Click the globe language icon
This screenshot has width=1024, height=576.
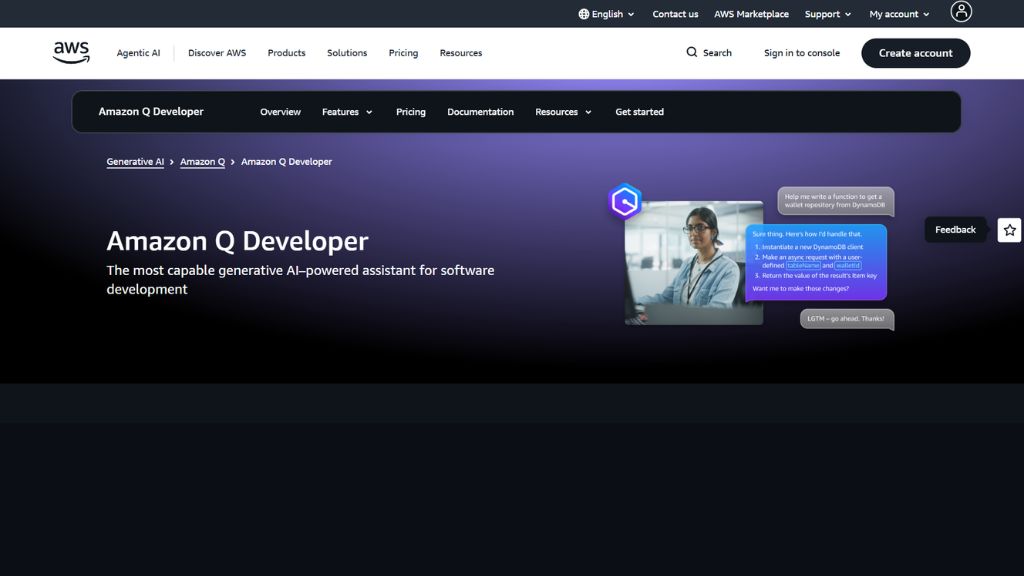(x=584, y=14)
